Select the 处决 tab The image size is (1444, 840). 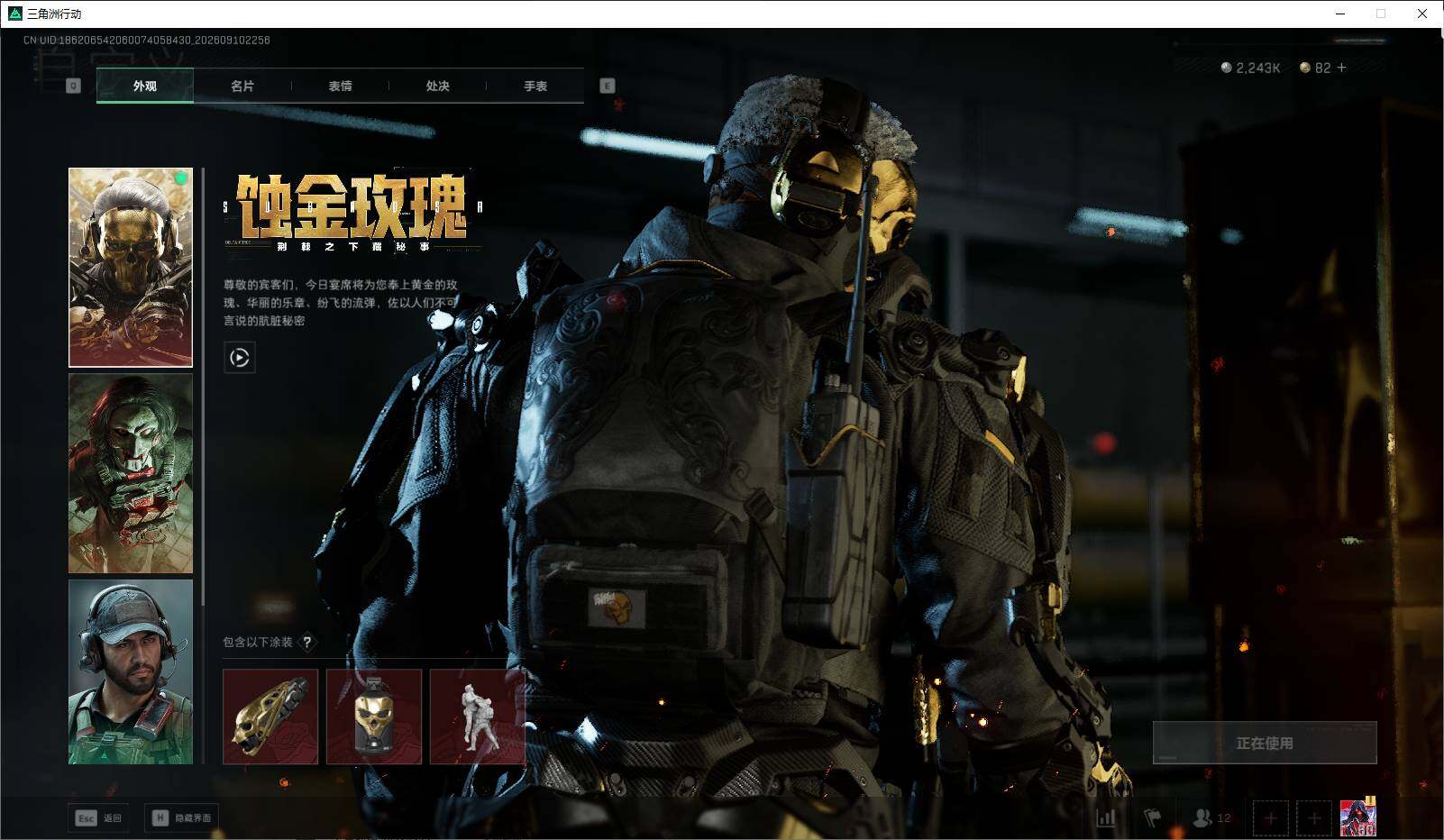tap(437, 86)
